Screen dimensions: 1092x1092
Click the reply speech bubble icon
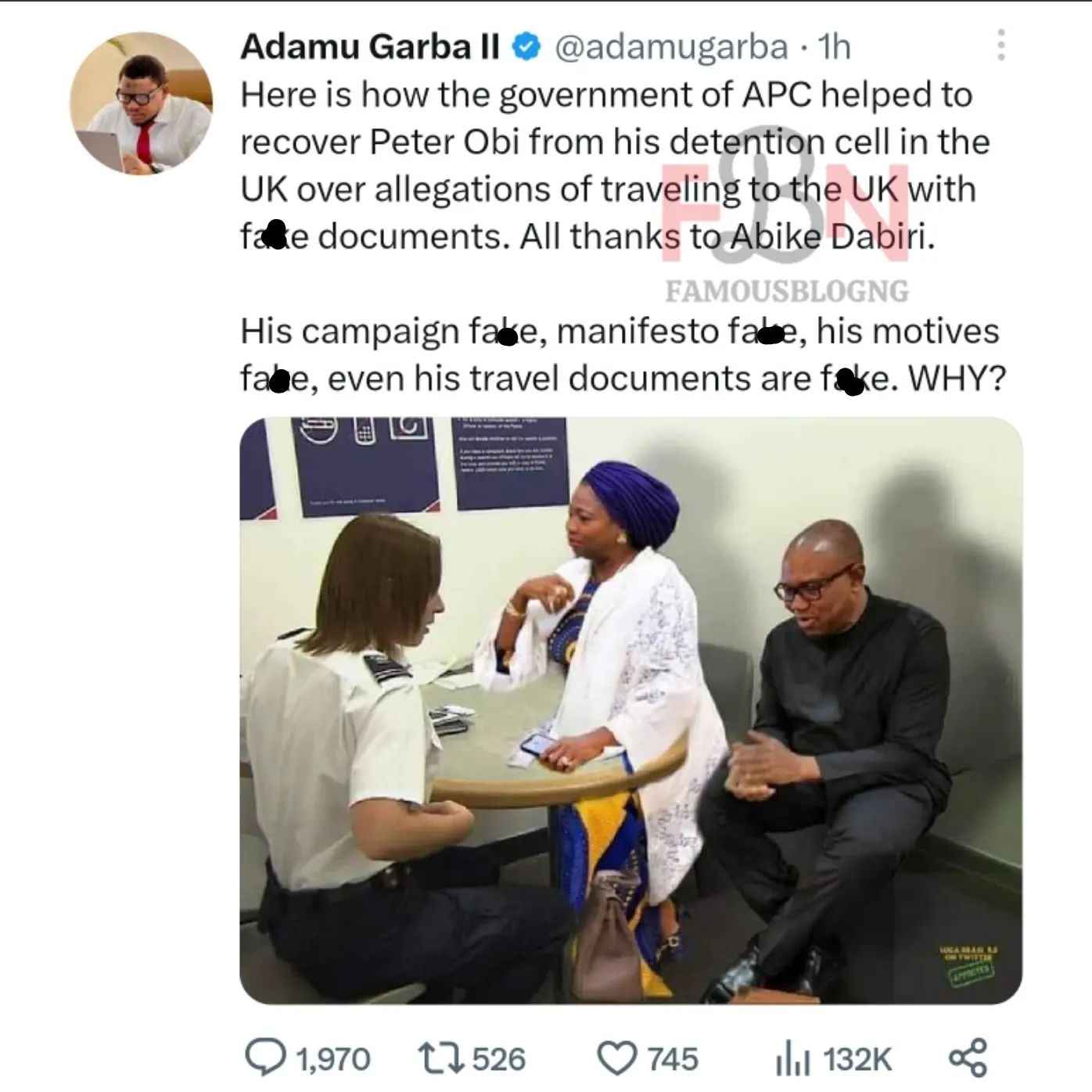point(264,1058)
